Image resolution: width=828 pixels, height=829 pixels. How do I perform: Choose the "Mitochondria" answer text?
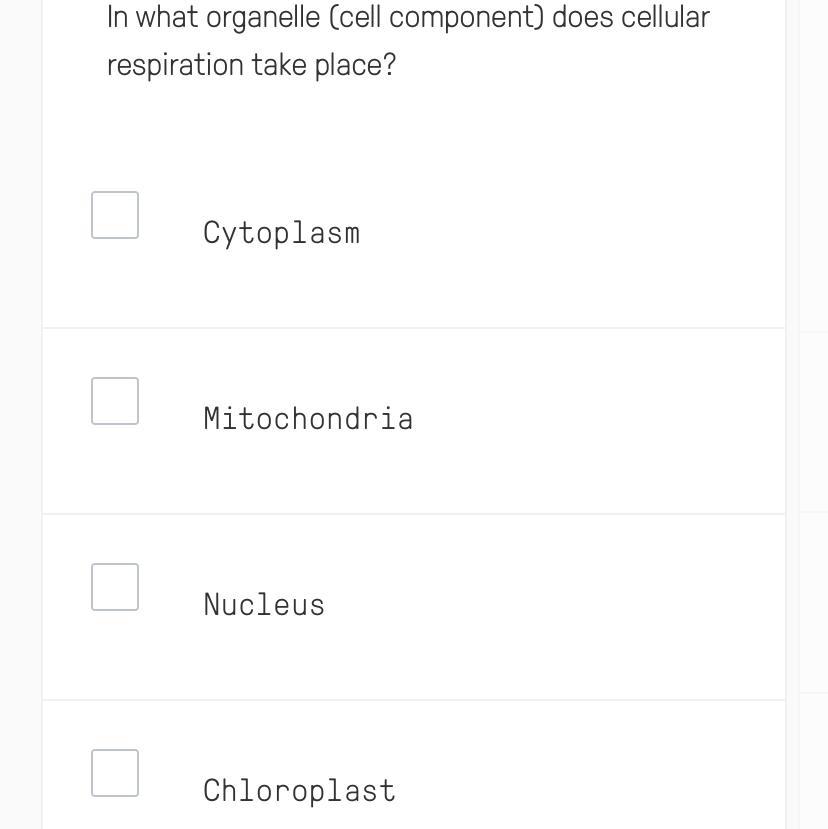point(308,418)
